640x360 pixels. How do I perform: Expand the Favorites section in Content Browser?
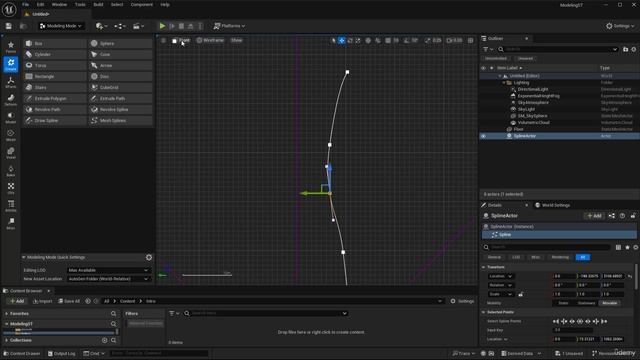point(7,313)
